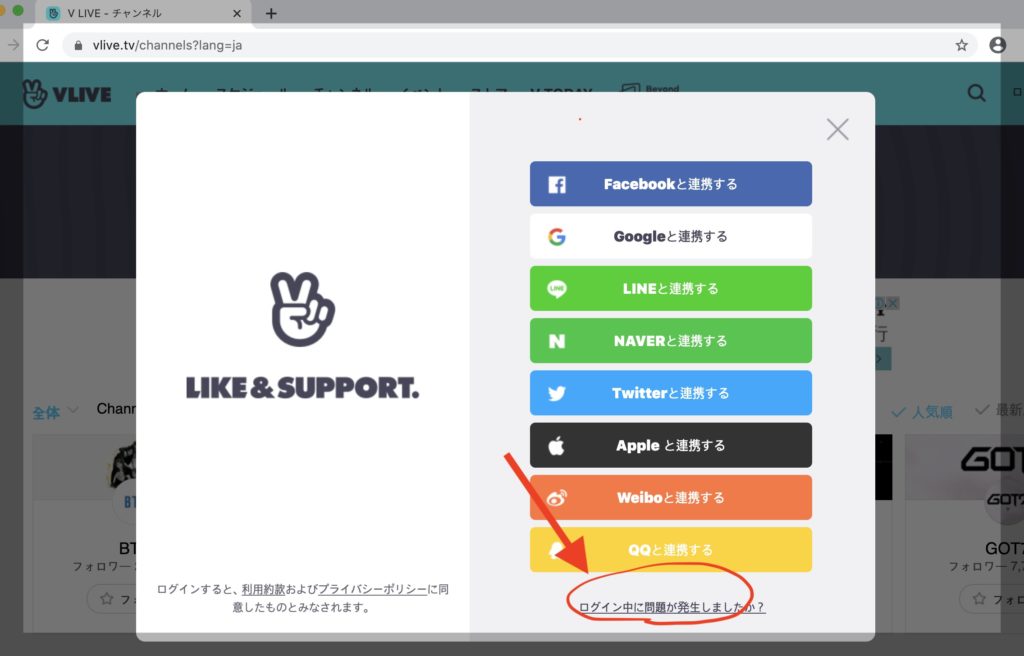Screen dimensions: 1024x656
Task: Open VLIVE home logo in header
Action: point(67,94)
